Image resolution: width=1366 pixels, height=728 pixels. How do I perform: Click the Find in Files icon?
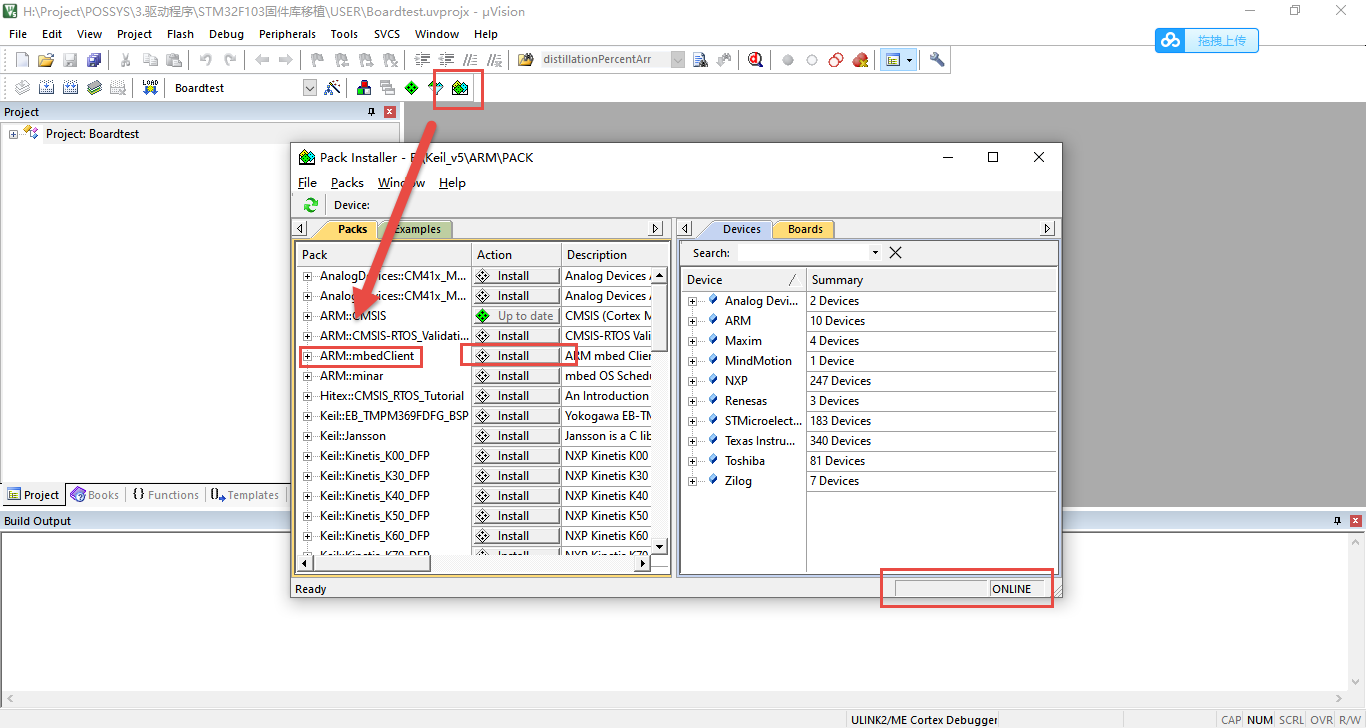[700, 60]
